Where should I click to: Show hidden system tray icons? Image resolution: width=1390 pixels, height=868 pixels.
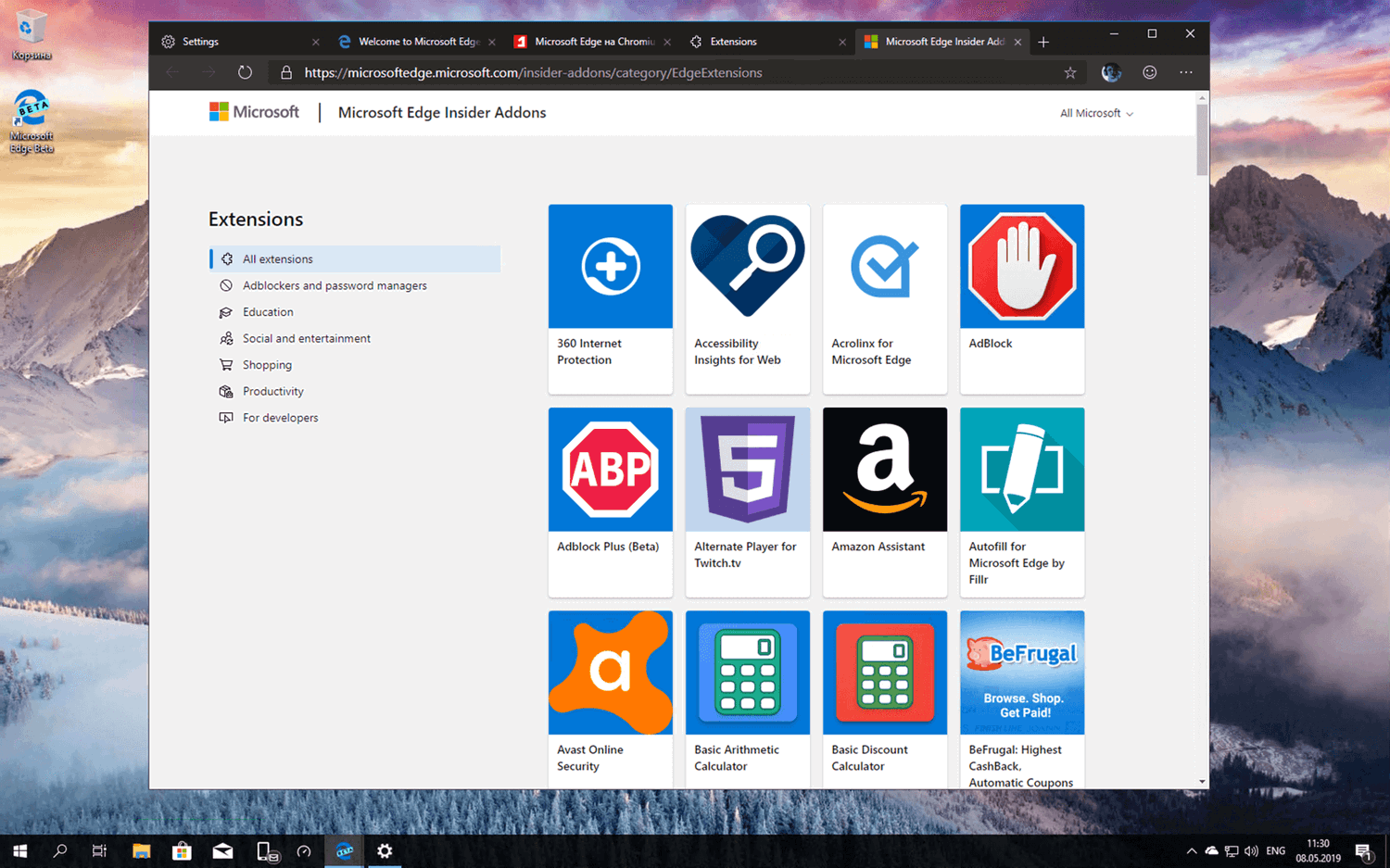(1191, 850)
